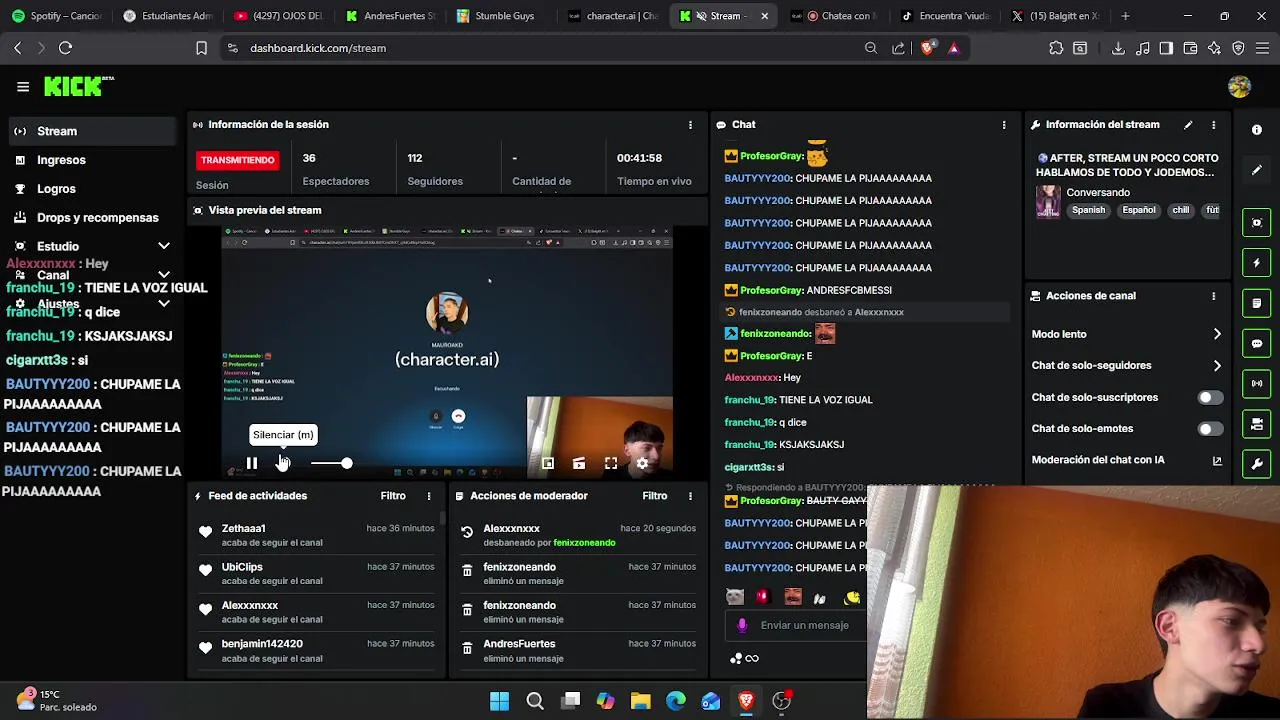Open three-dot menu of Información del stream panel
Image resolution: width=1280 pixels, height=720 pixels.
pos(1213,125)
